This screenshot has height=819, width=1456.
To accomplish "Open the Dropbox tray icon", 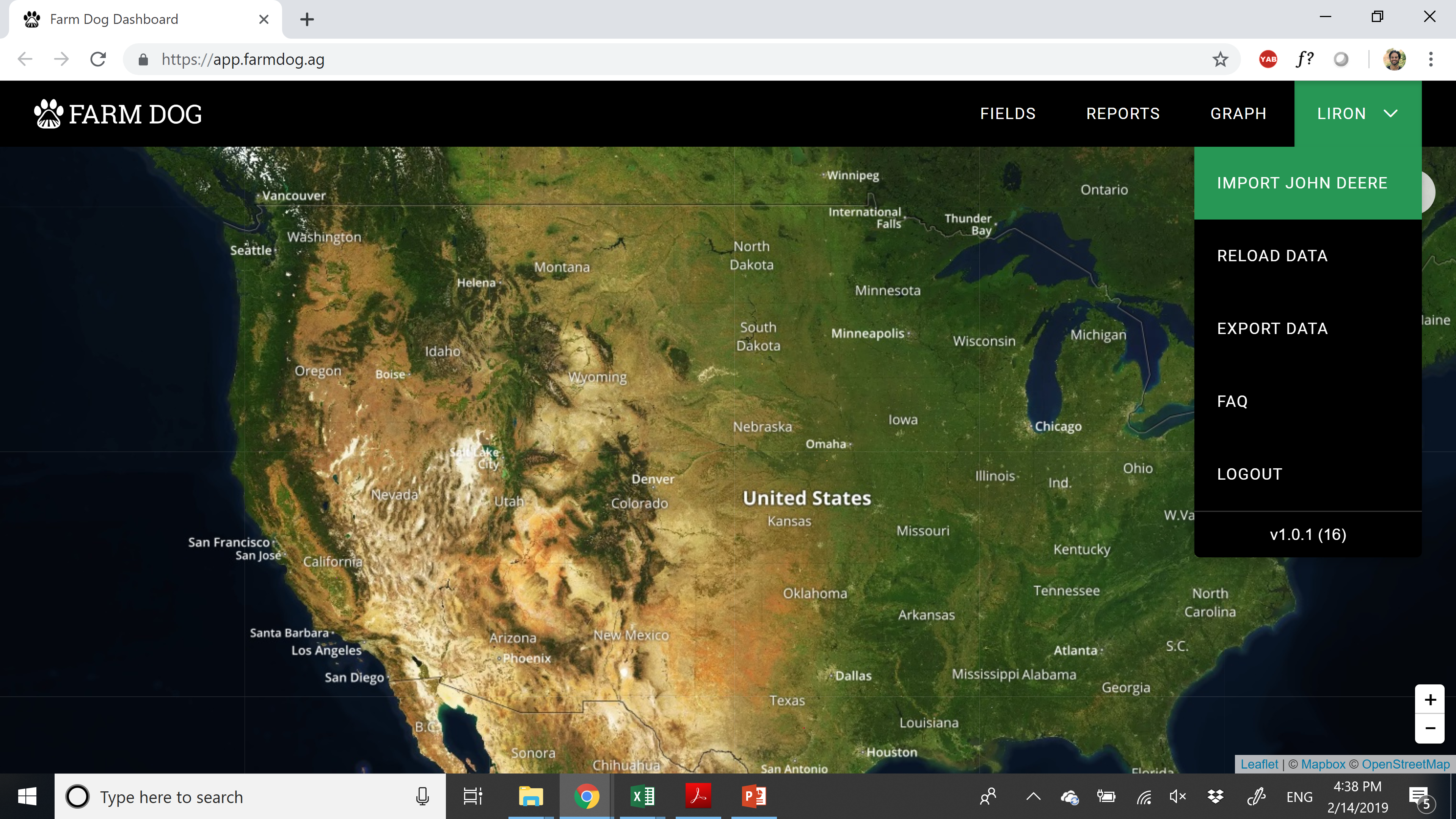I will coord(1215,796).
